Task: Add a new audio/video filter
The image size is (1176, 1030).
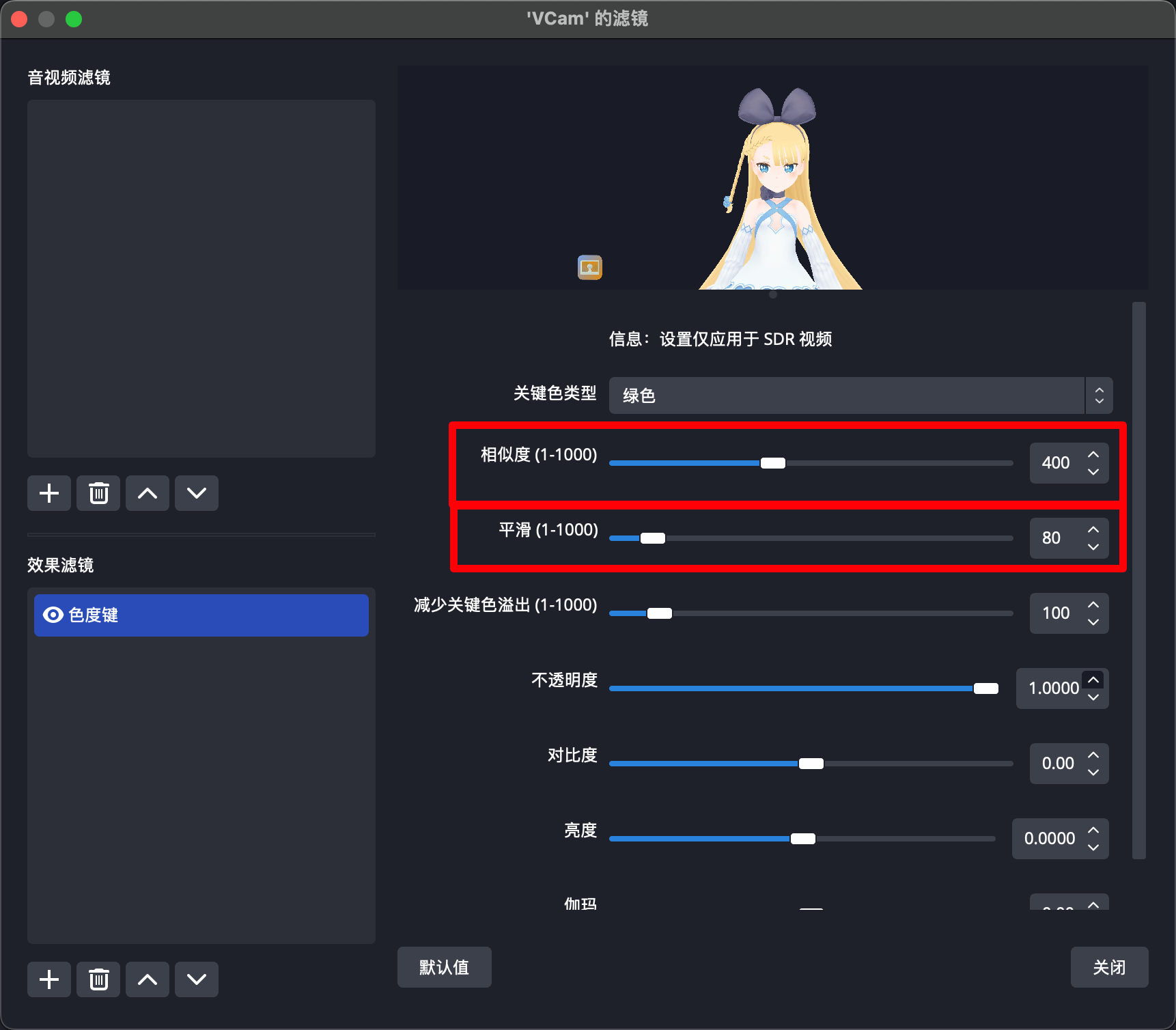Action: tap(49, 493)
